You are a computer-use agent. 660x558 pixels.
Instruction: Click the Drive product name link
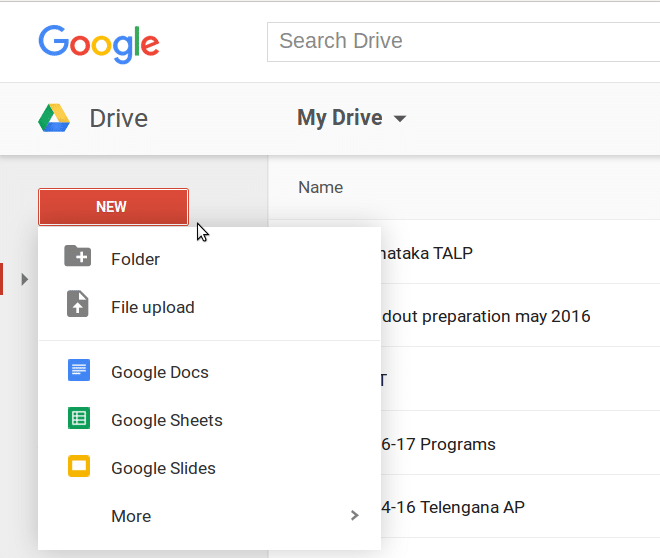[x=119, y=118]
